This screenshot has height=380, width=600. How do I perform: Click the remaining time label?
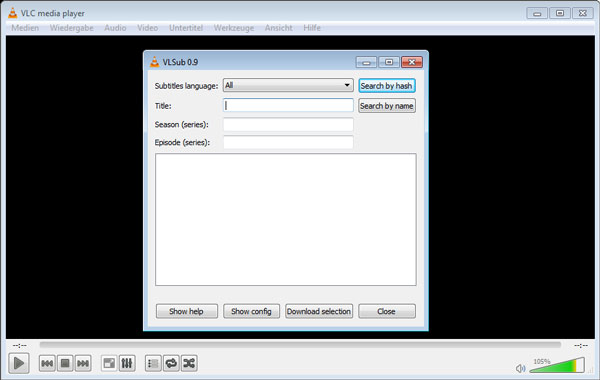pyautogui.click(x=581, y=346)
